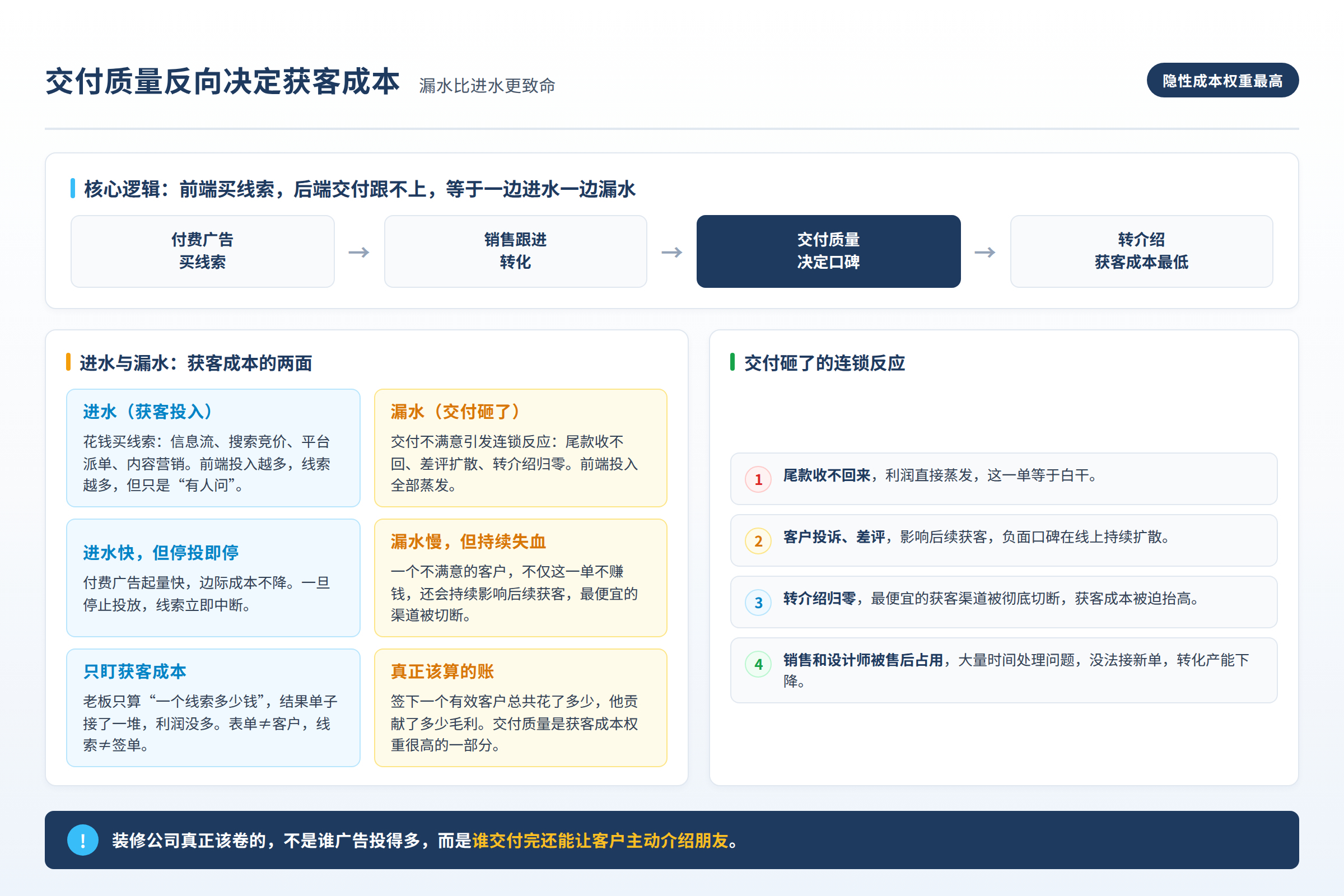Click paragraph starting 老板只算
Screen dimensions: 1344x896
[209, 723]
